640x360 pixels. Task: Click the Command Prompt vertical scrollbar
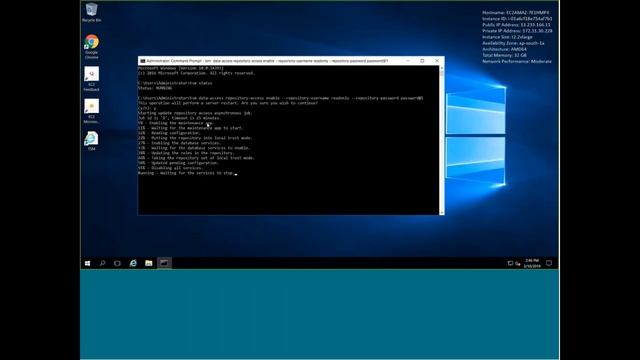tap(442, 140)
